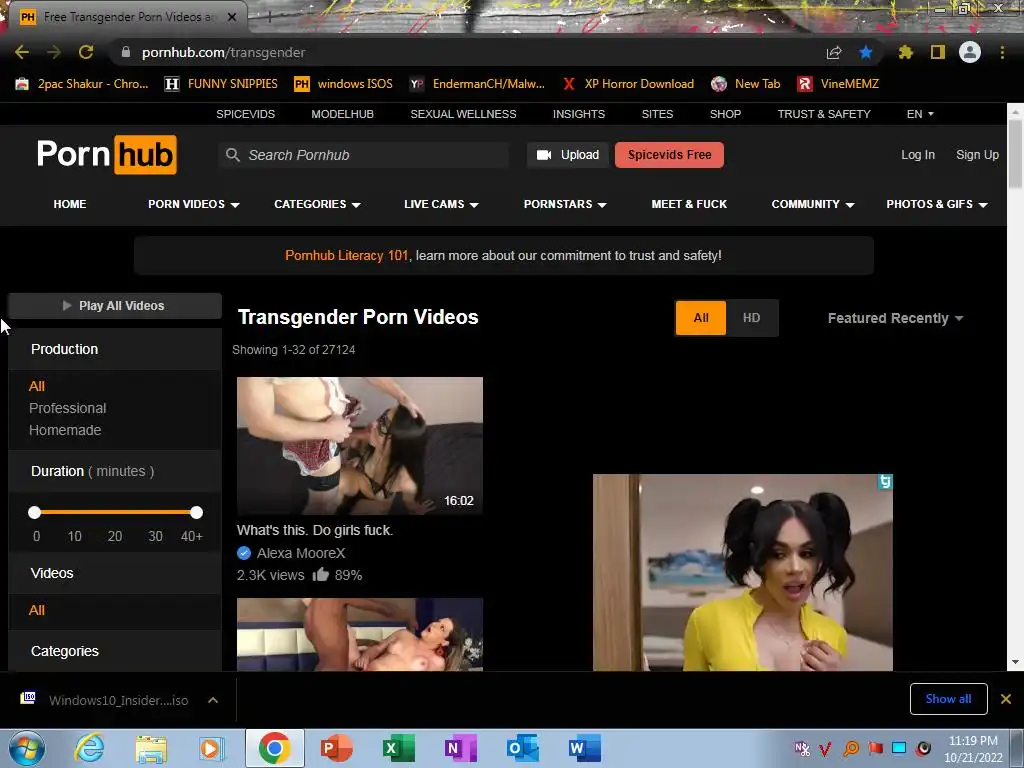Open Outlook from the taskbar
Image resolution: width=1024 pixels, height=768 pixels.
click(x=522, y=748)
